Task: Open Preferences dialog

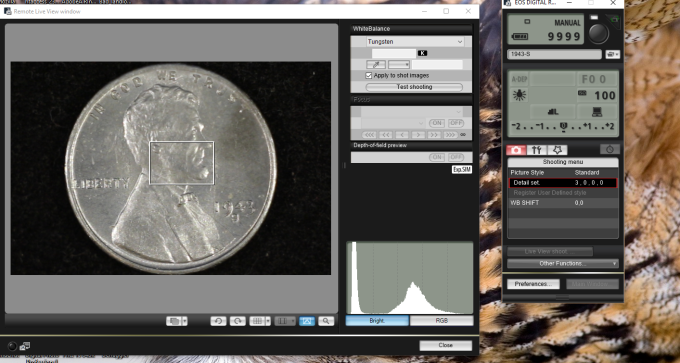Action: pos(533,284)
